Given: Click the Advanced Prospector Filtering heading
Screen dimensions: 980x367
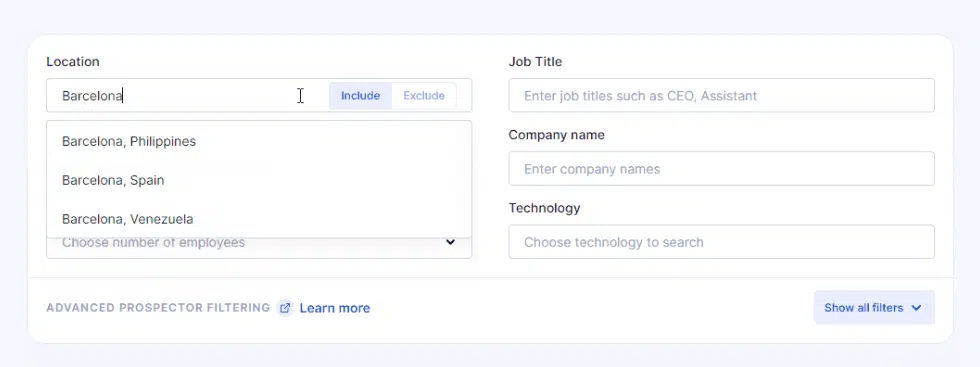Looking at the screenshot, I should pos(158,308).
